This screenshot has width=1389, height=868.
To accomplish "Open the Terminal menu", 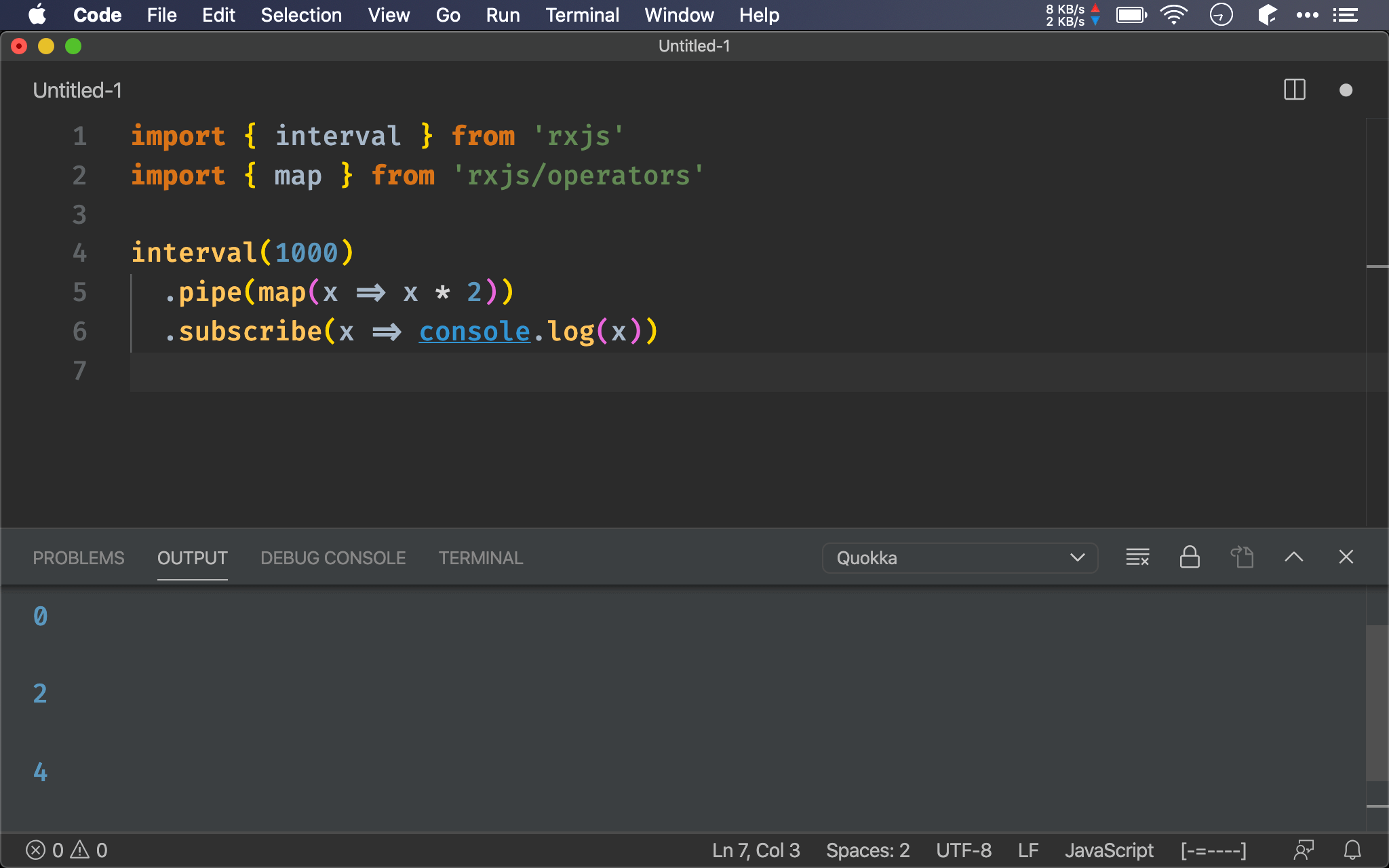I will (582, 15).
